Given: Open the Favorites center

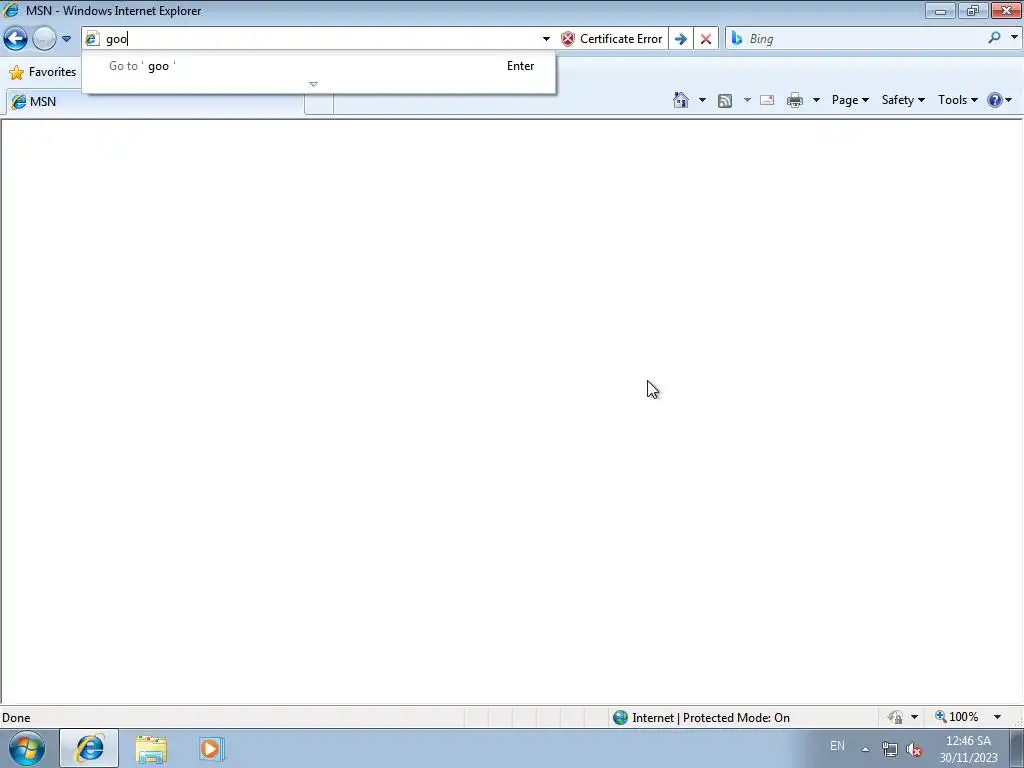Looking at the screenshot, I should [43, 72].
